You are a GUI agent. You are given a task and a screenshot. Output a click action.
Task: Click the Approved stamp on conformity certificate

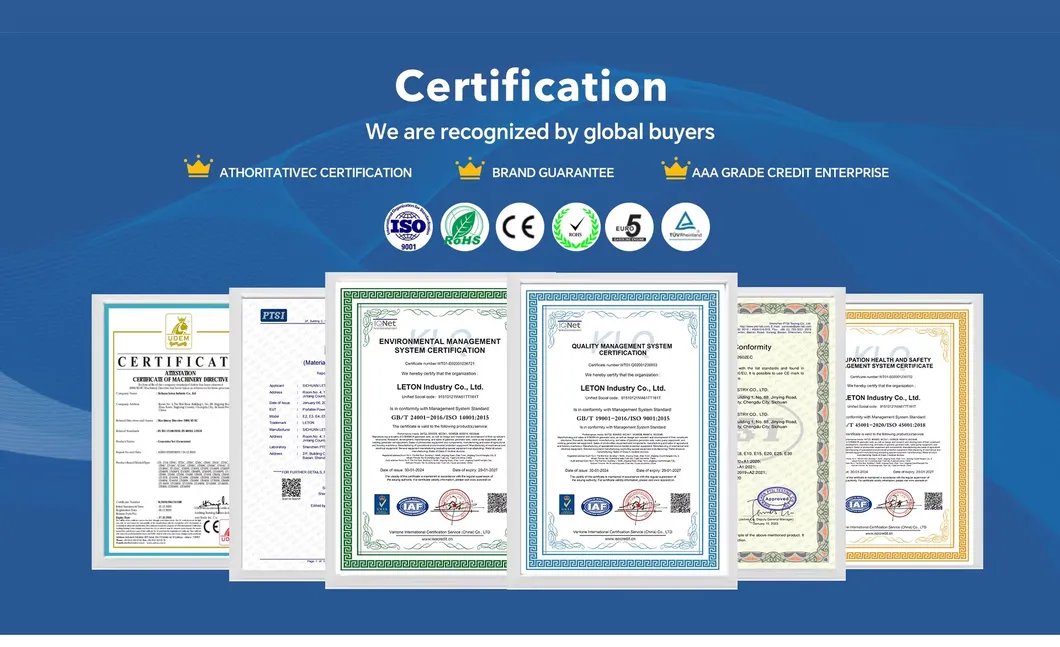(776, 500)
